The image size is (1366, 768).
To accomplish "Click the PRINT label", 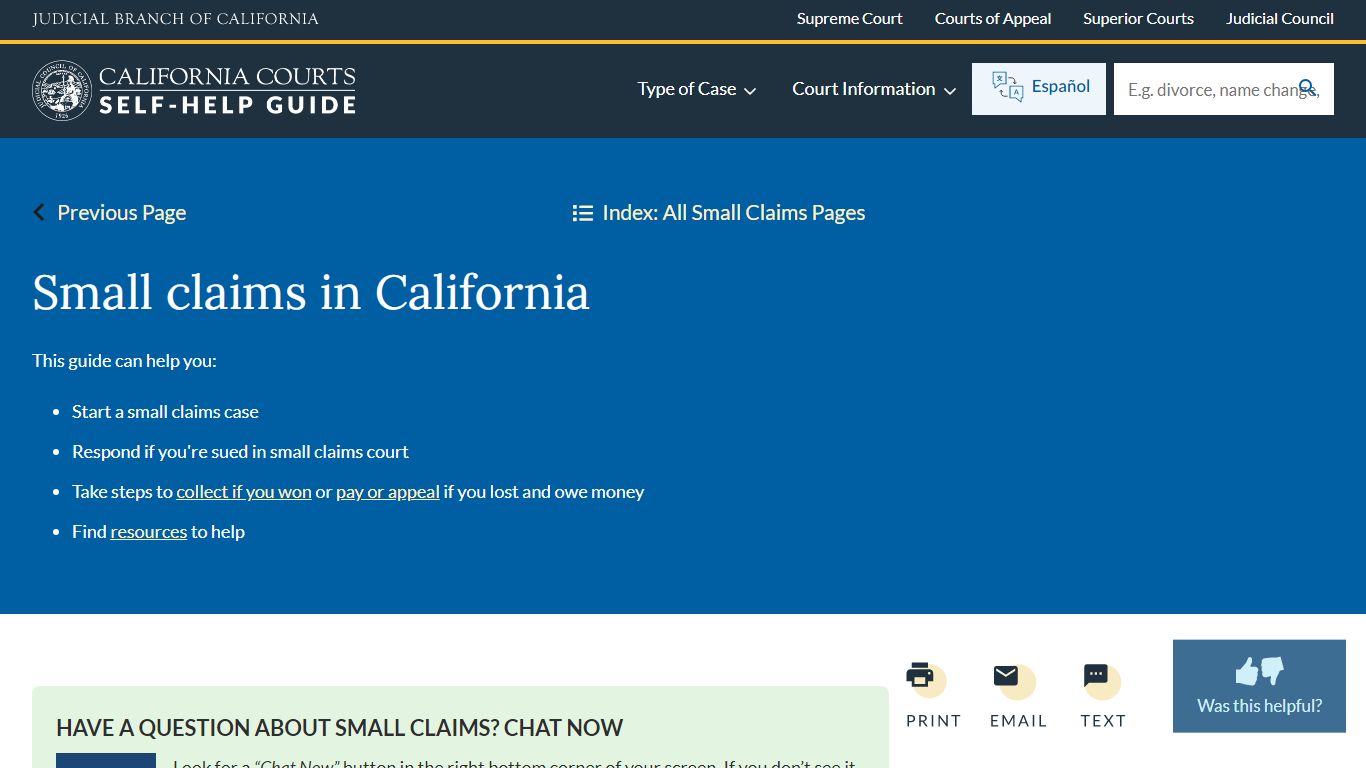I will [x=933, y=721].
